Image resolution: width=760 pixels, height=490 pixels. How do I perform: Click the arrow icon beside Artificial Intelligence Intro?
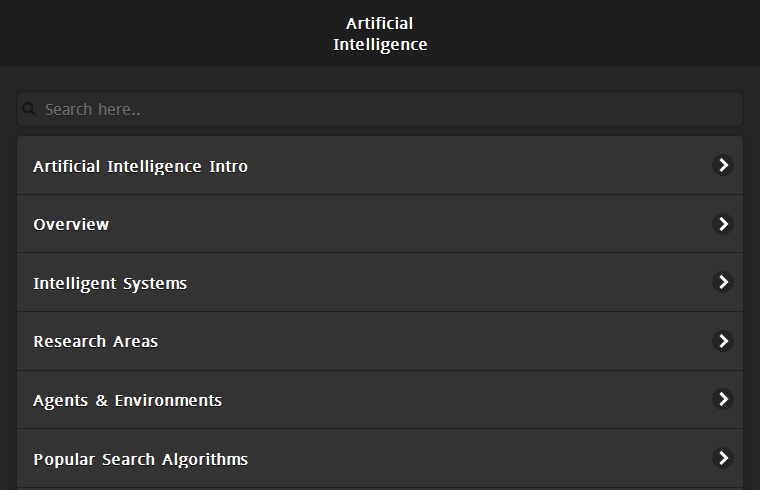click(x=722, y=165)
